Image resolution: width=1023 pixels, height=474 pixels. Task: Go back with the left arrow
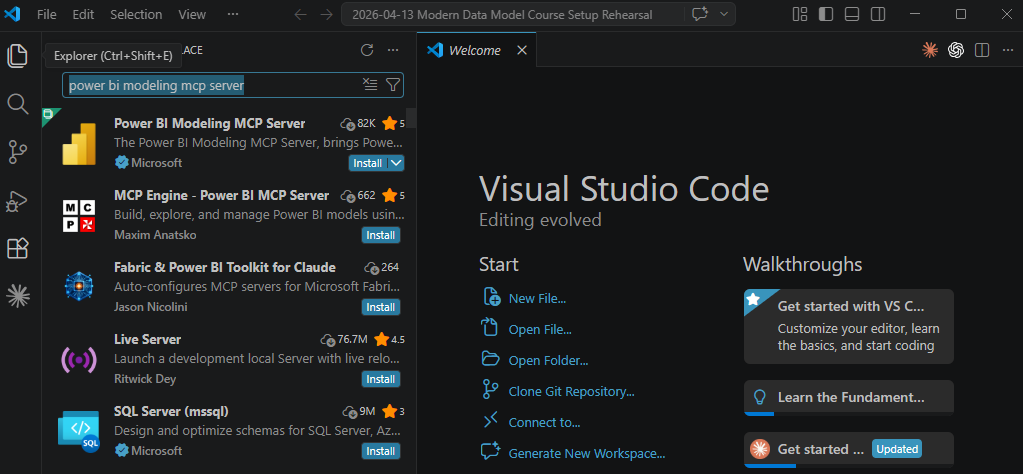coord(301,14)
